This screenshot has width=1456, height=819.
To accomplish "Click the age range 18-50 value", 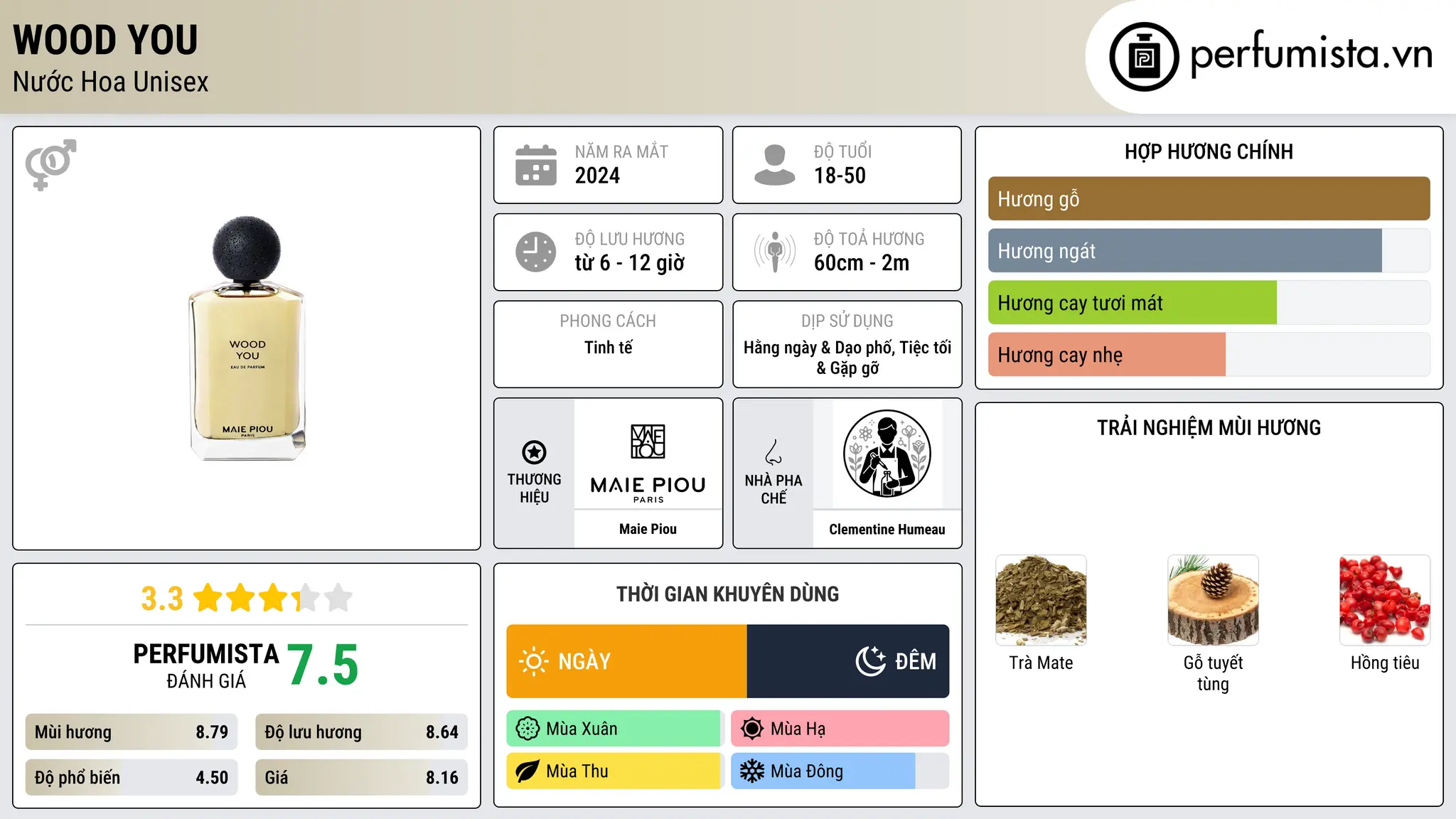I will point(840,176).
